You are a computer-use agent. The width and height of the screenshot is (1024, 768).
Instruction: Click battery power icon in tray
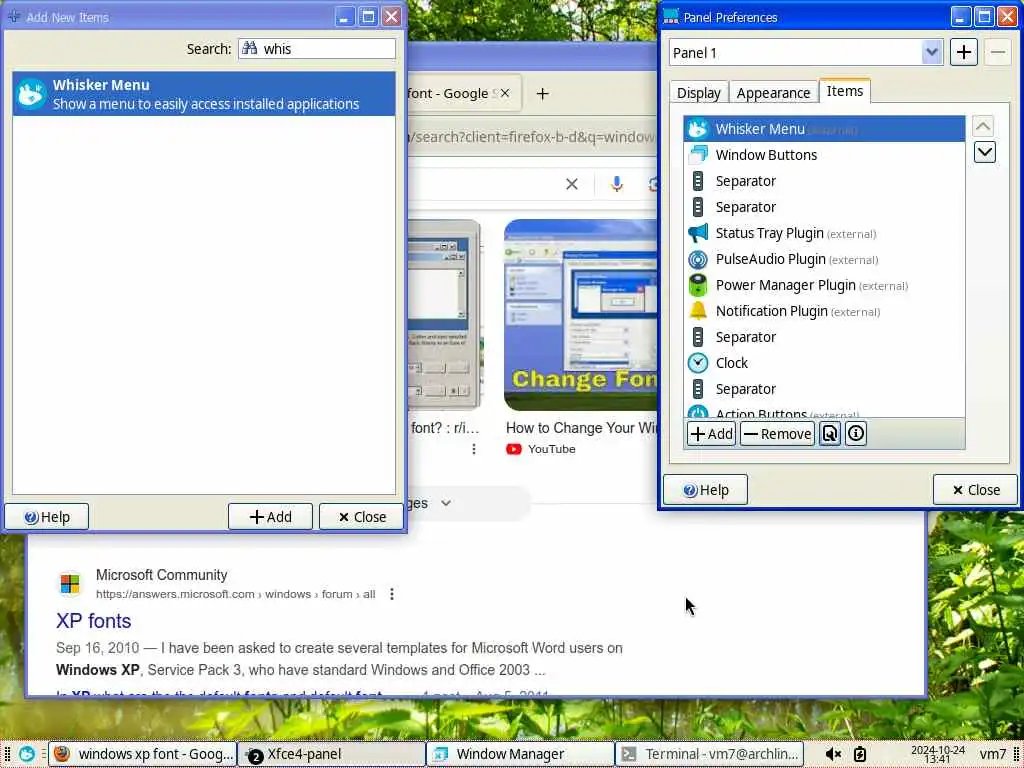click(860, 754)
